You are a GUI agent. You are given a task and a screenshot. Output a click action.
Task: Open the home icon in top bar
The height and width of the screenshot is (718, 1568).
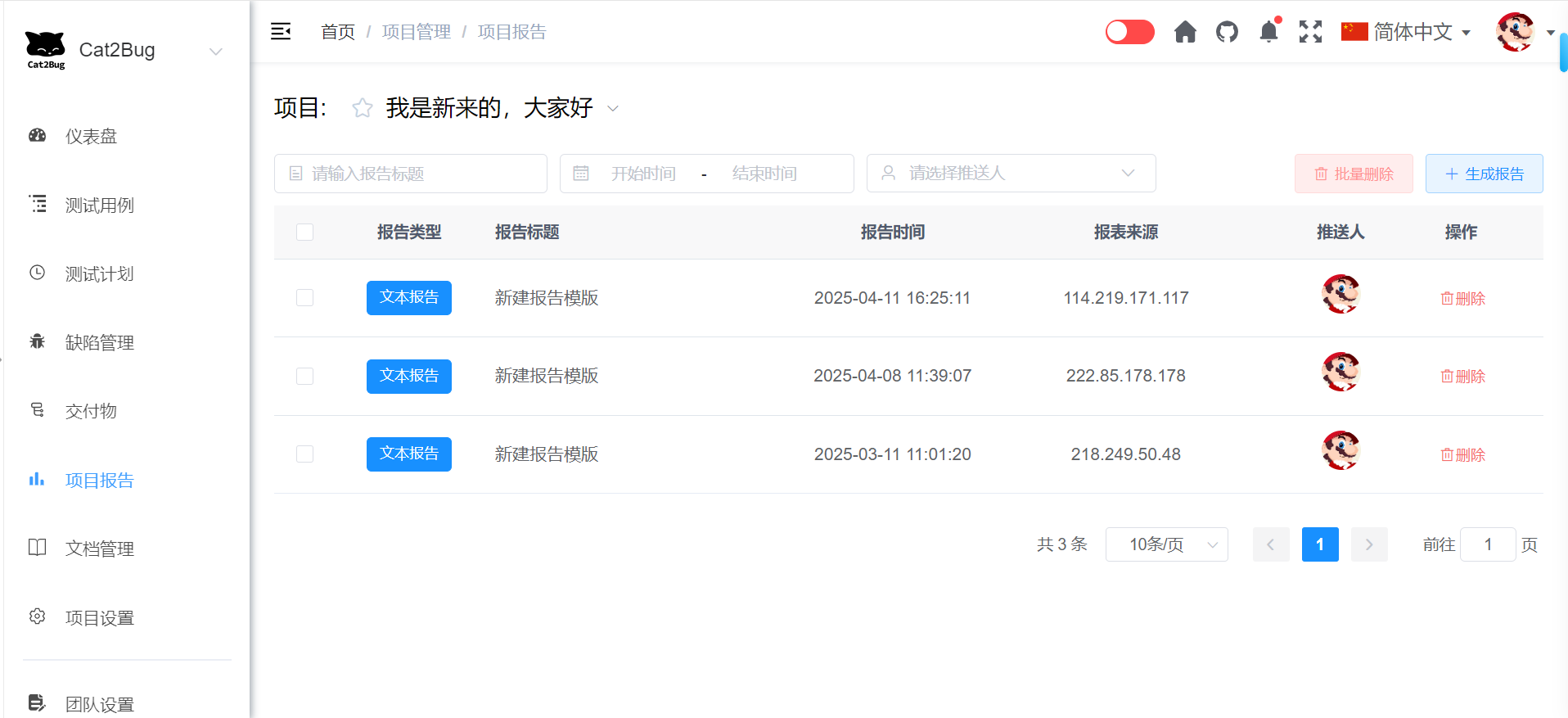1185,32
